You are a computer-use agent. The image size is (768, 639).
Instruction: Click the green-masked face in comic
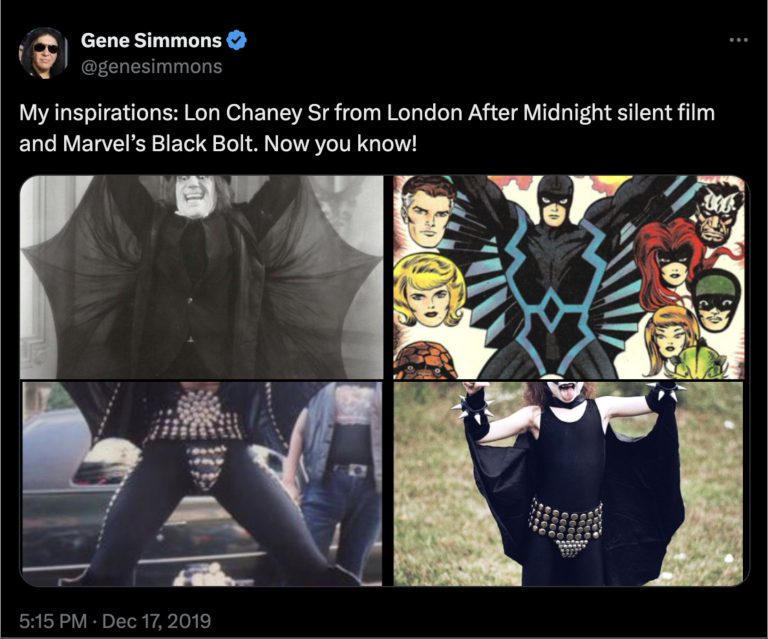714,300
